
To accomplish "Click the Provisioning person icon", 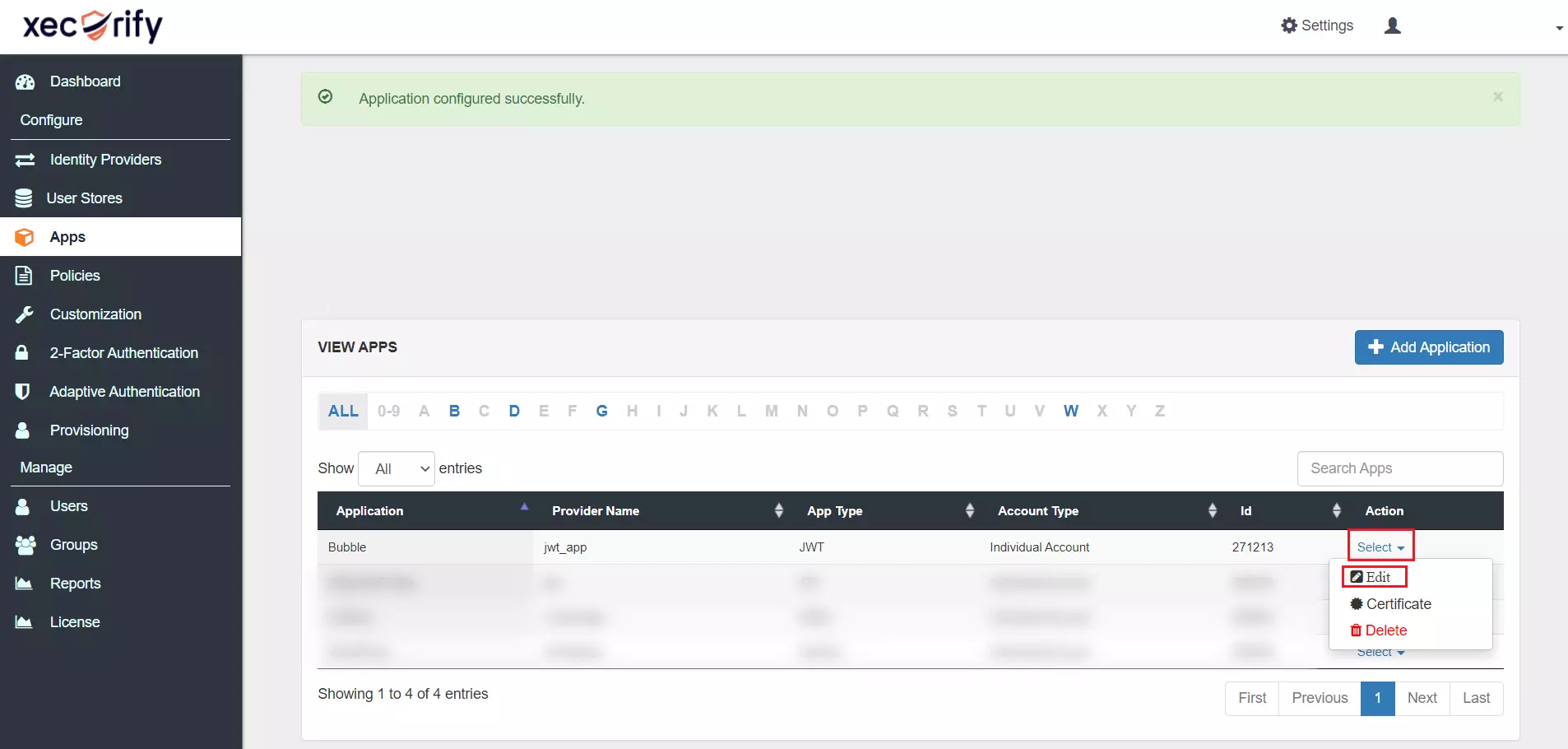I will [22, 430].
